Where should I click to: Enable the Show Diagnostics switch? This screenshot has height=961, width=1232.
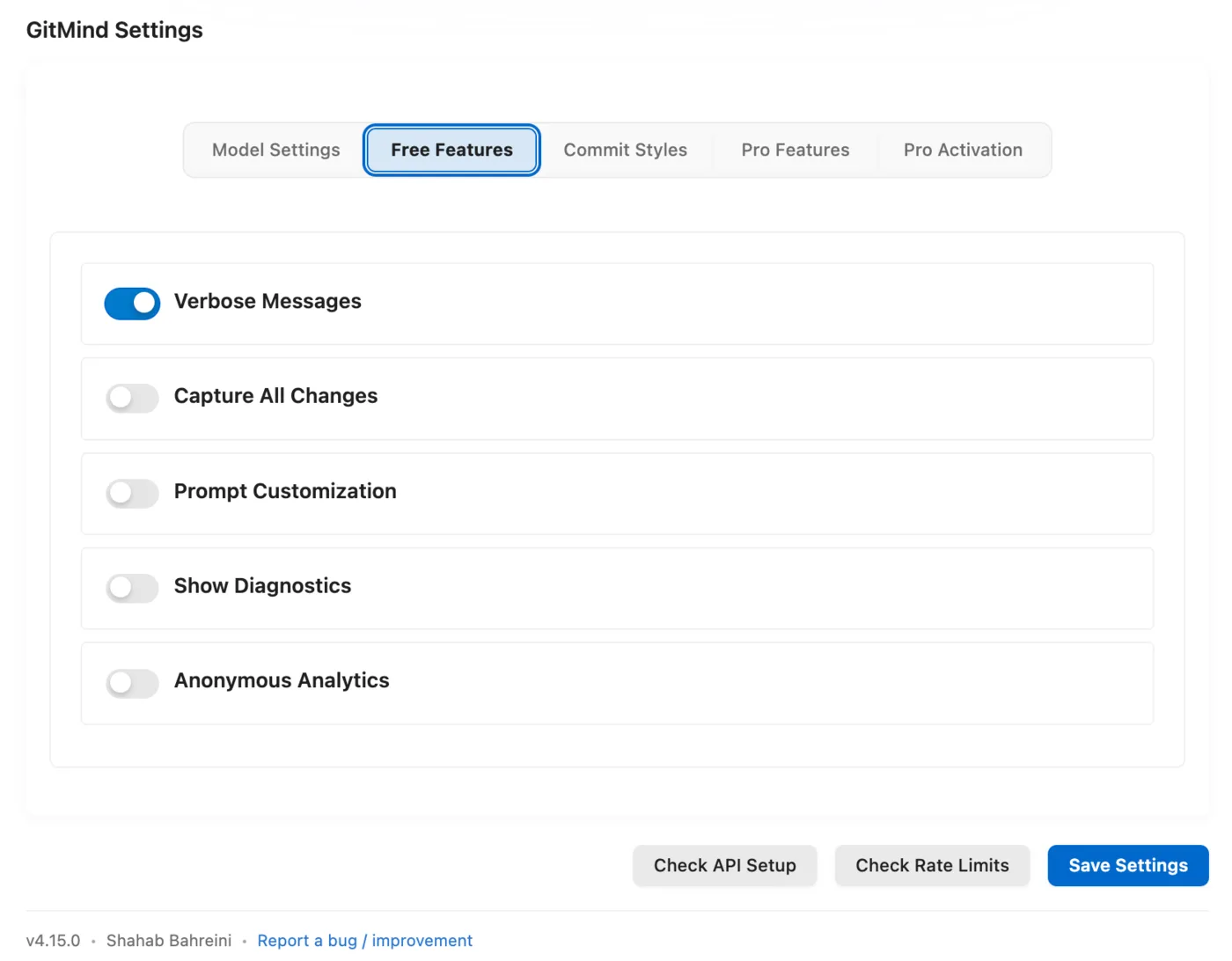click(x=132, y=588)
